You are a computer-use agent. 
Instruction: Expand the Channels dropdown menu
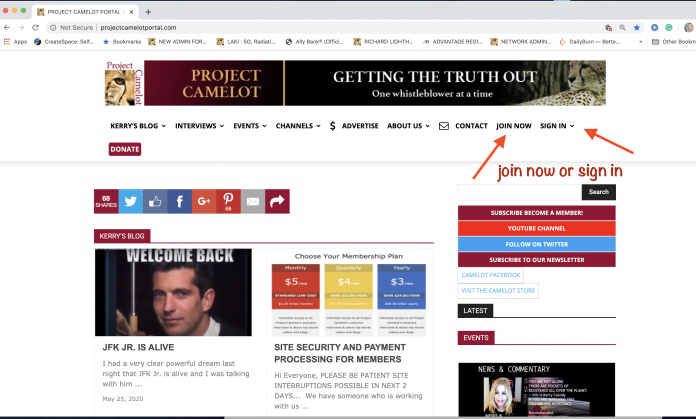[x=298, y=126]
